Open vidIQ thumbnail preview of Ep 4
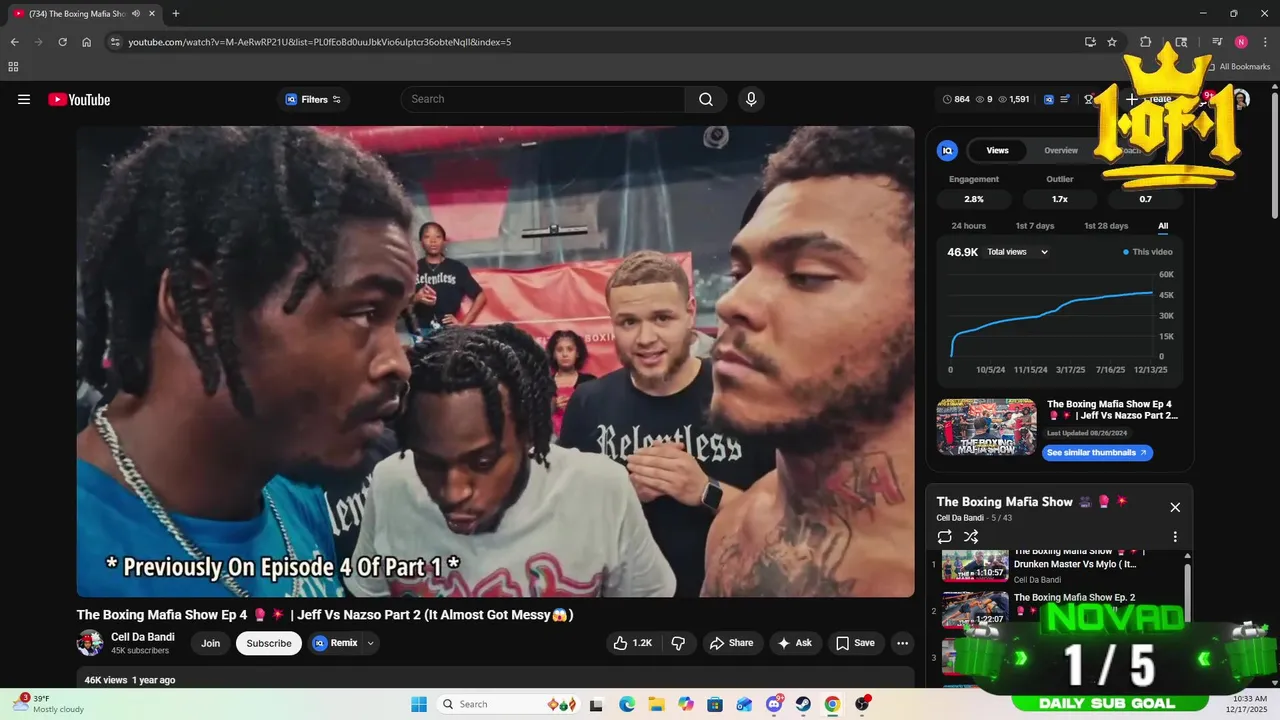 pos(986,427)
